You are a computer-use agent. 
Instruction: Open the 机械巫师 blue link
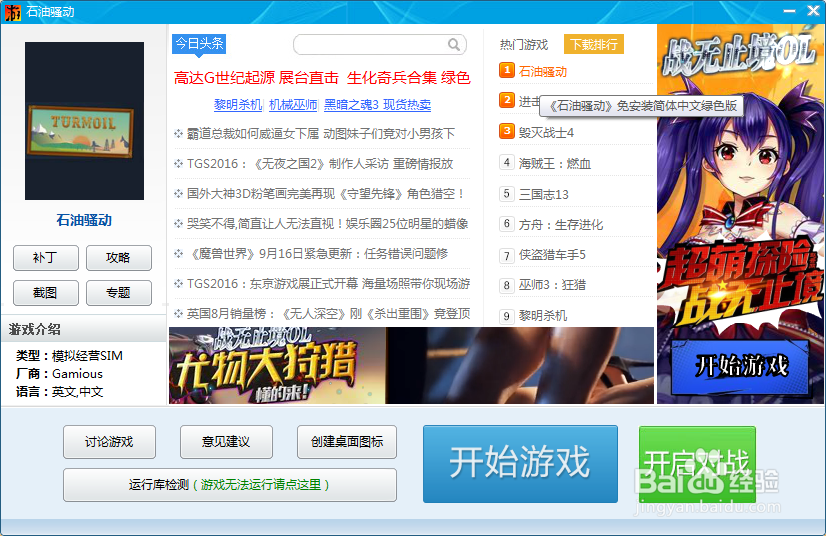pos(293,105)
